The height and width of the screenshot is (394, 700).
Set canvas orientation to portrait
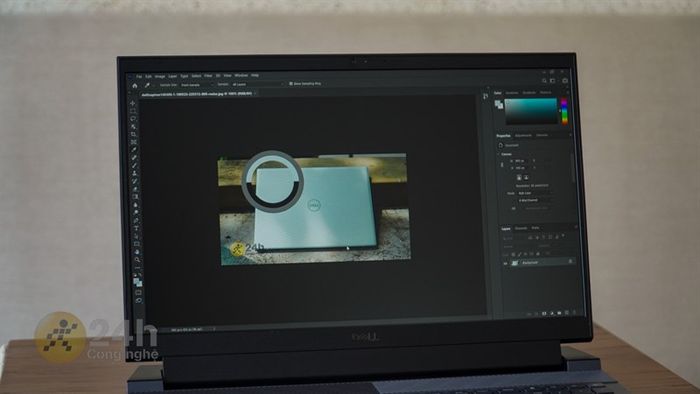519,178
